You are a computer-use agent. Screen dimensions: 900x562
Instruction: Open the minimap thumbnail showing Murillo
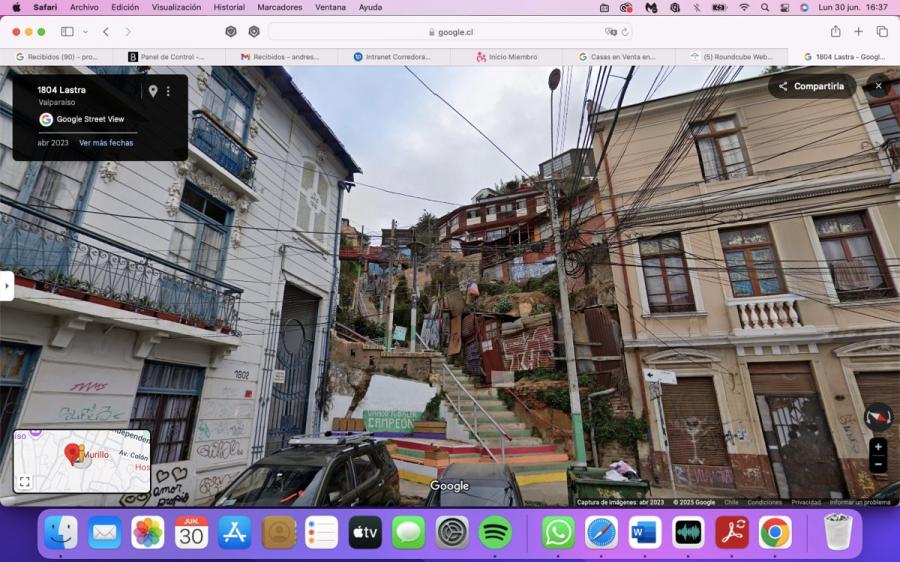82,461
